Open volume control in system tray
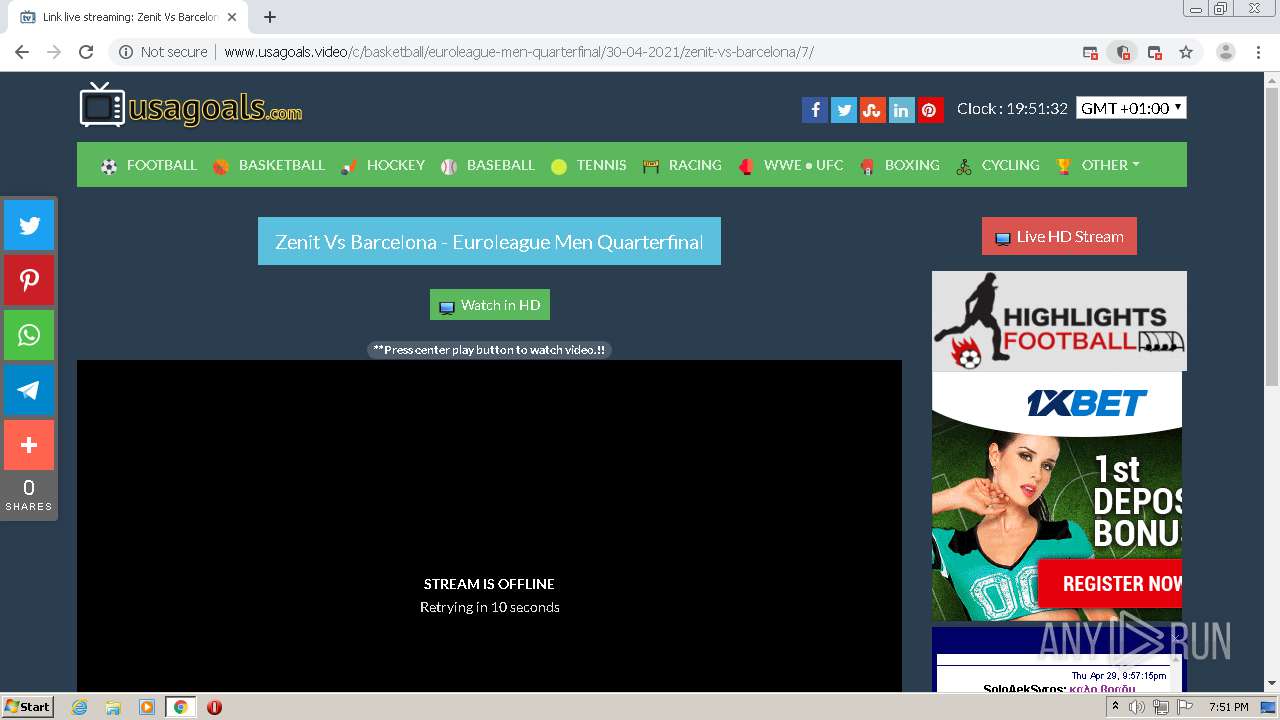The height and width of the screenshot is (720, 1280). click(x=1137, y=707)
